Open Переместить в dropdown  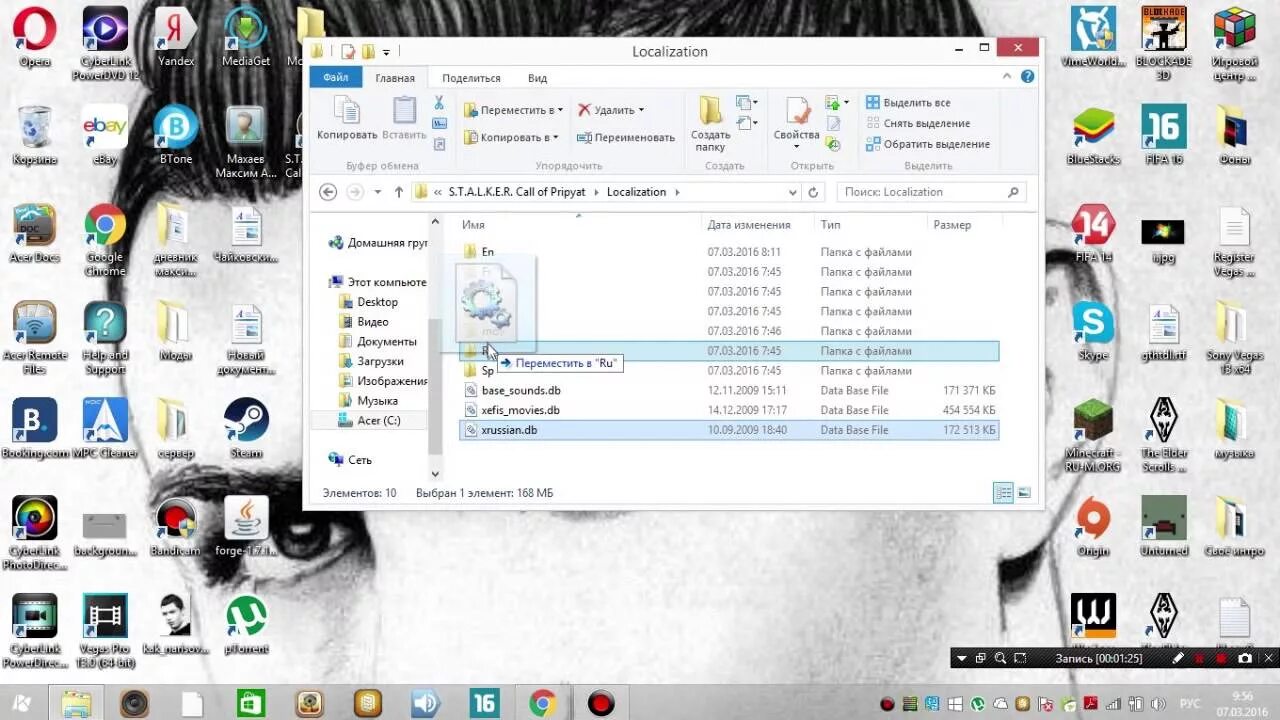513,110
